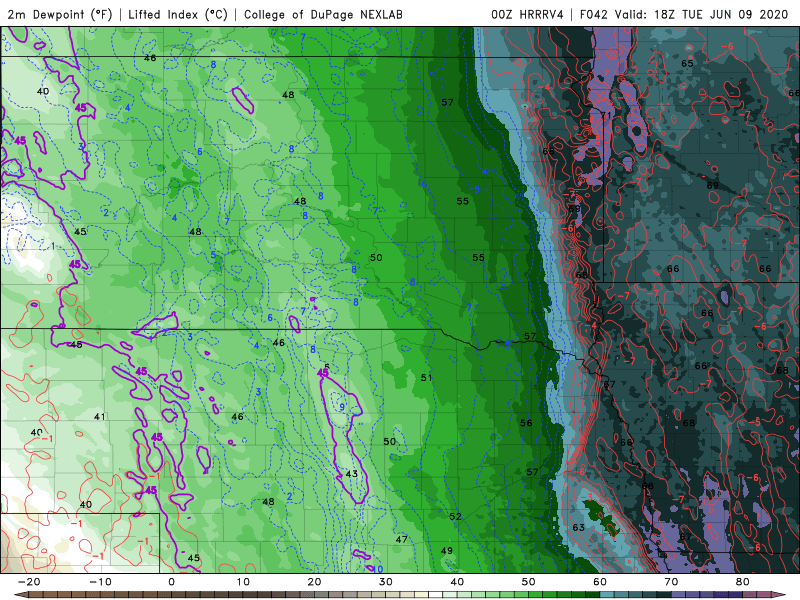
Task: Click the 40 tick label on the color scale
Action: point(457,582)
